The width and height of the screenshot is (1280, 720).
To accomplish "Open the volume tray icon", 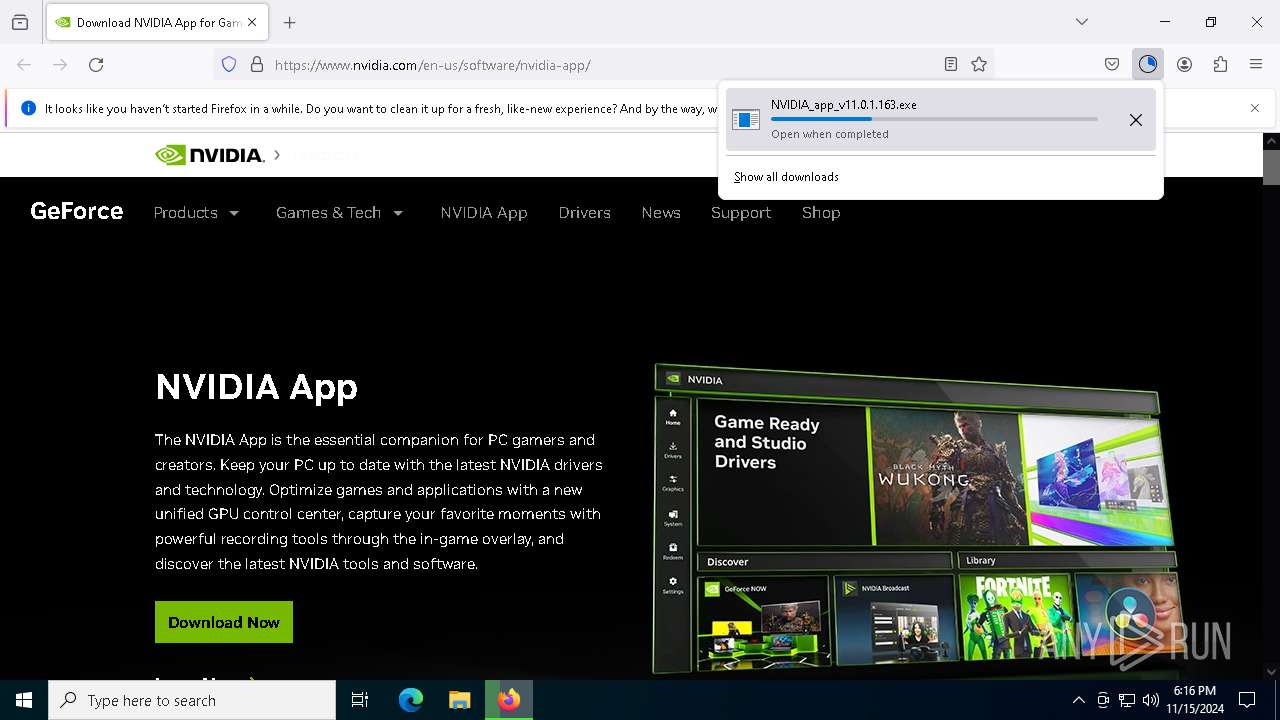I will (1151, 700).
